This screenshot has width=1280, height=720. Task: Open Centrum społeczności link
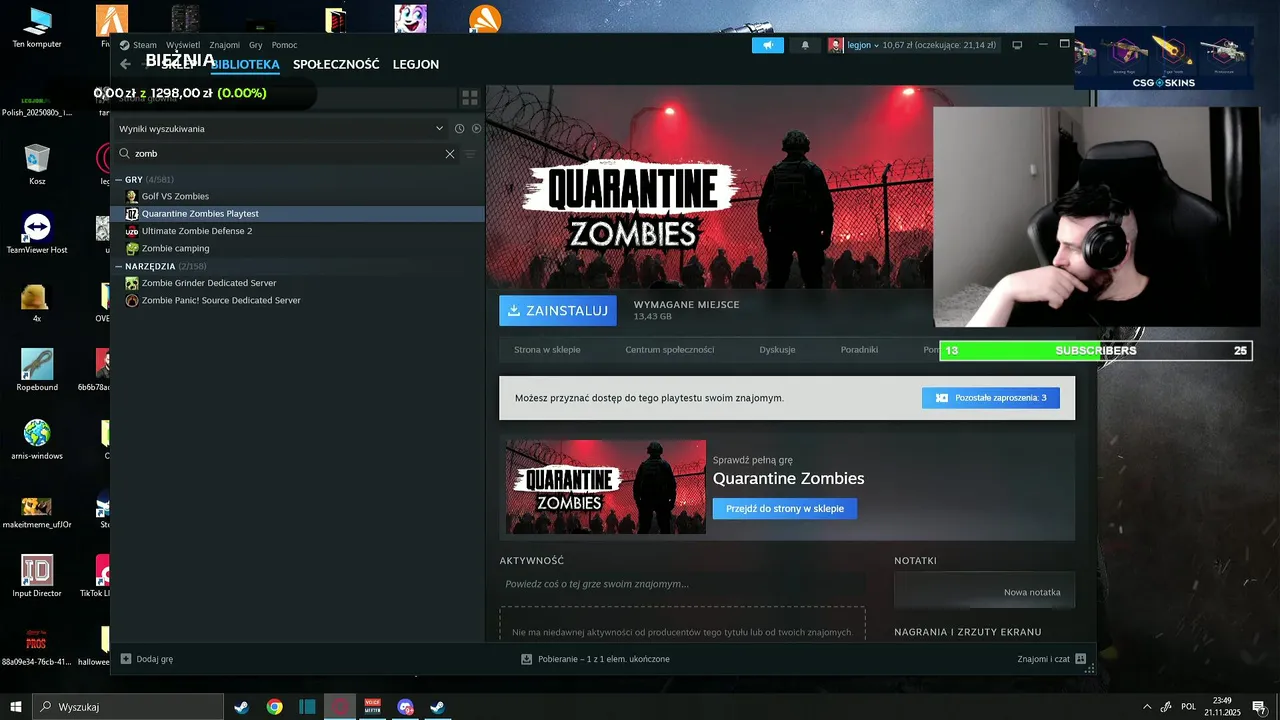click(x=670, y=350)
